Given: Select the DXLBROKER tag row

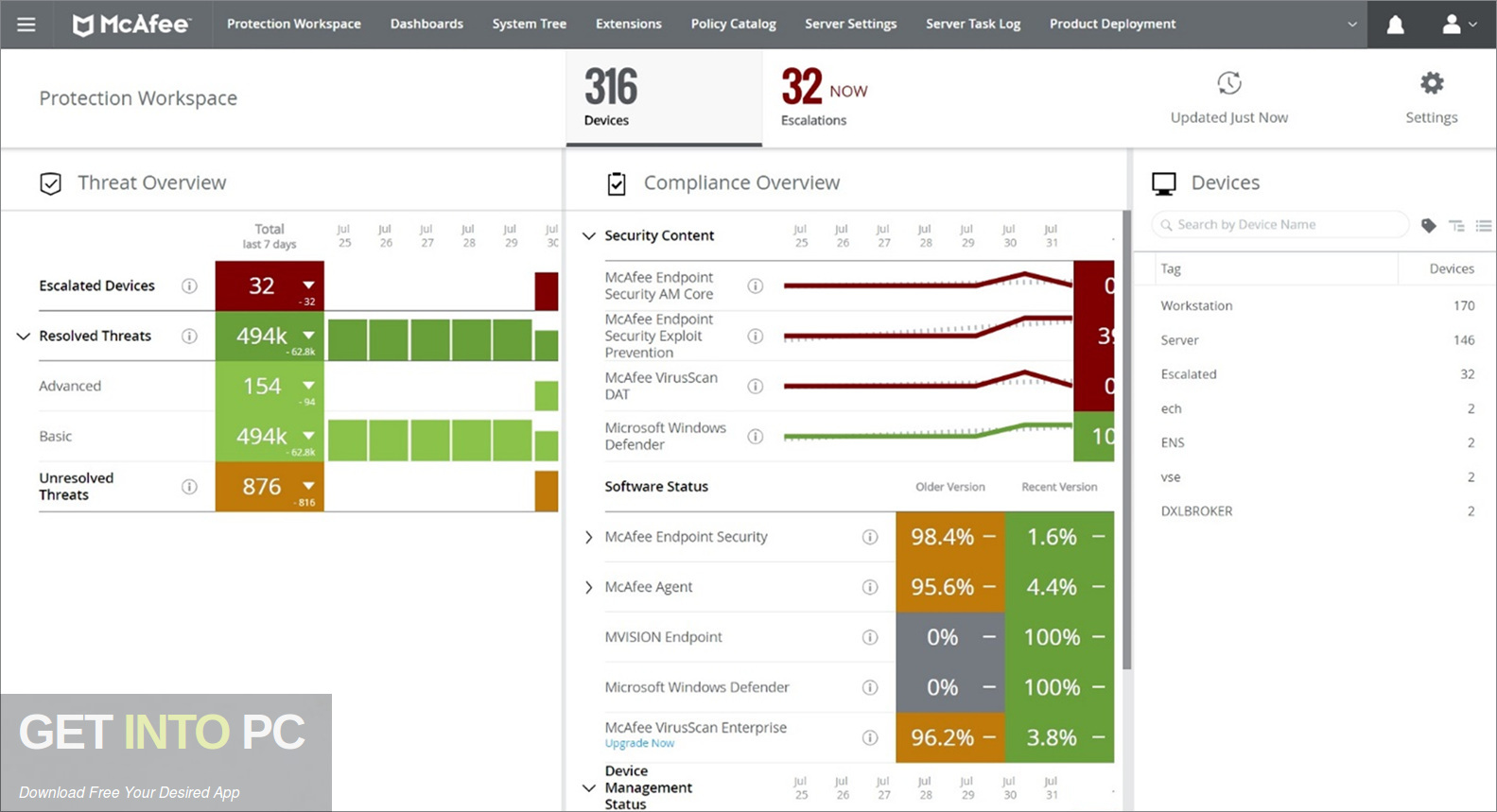Looking at the screenshot, I should point(1317,511).
